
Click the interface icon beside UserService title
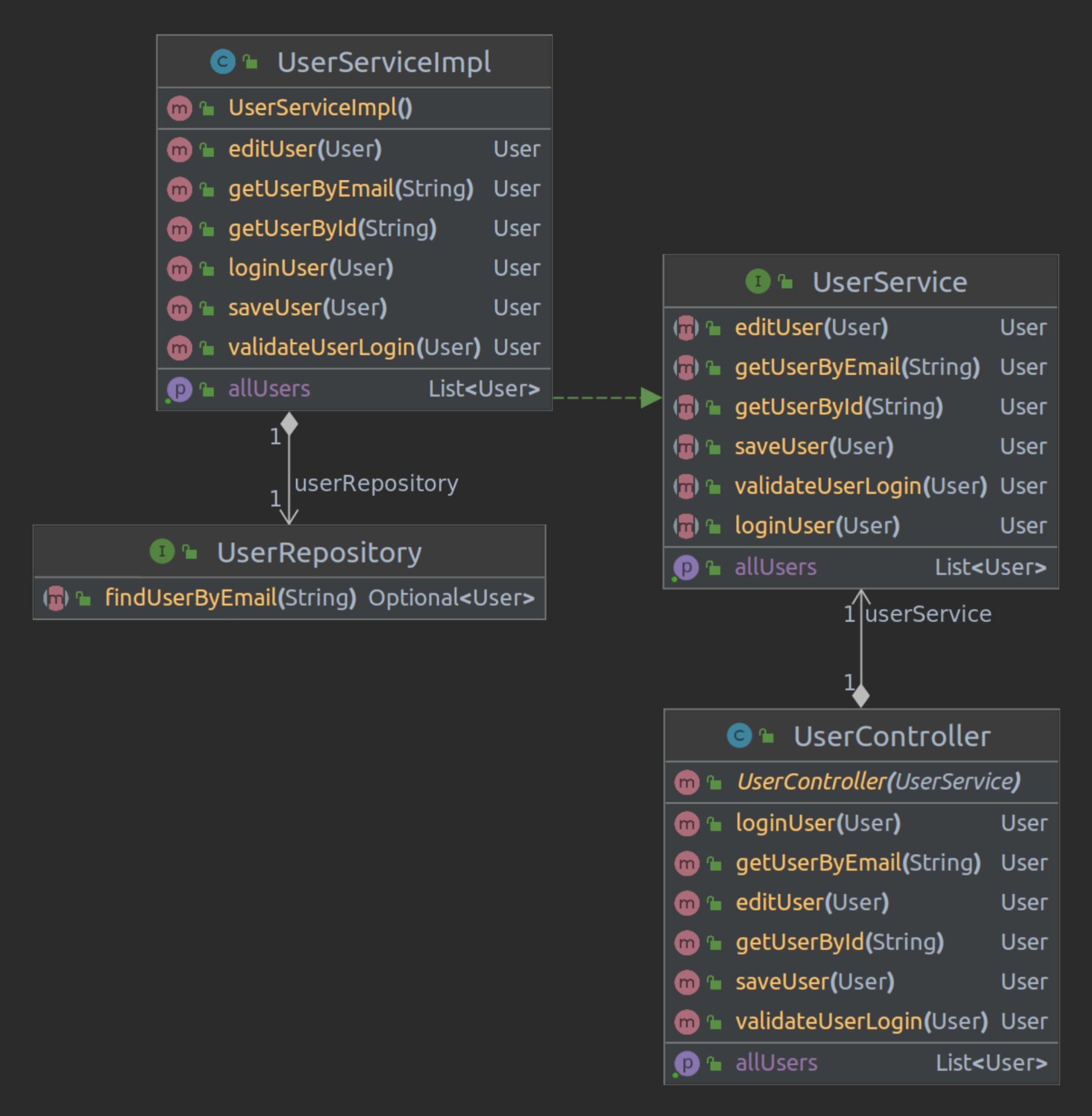tap(757, 281)
